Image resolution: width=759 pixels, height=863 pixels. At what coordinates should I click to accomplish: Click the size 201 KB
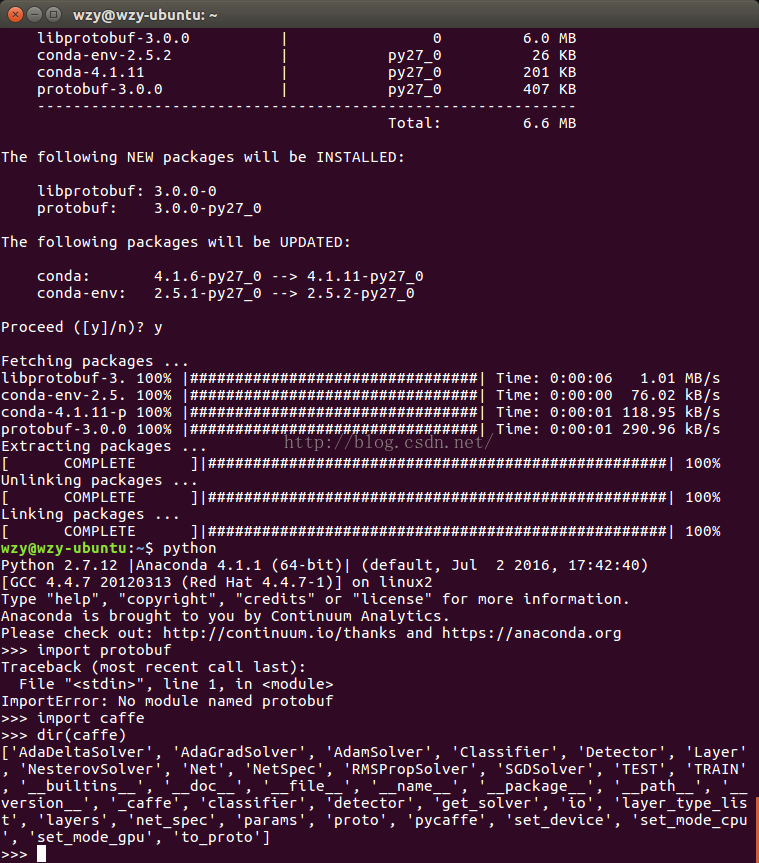(549, 72)
